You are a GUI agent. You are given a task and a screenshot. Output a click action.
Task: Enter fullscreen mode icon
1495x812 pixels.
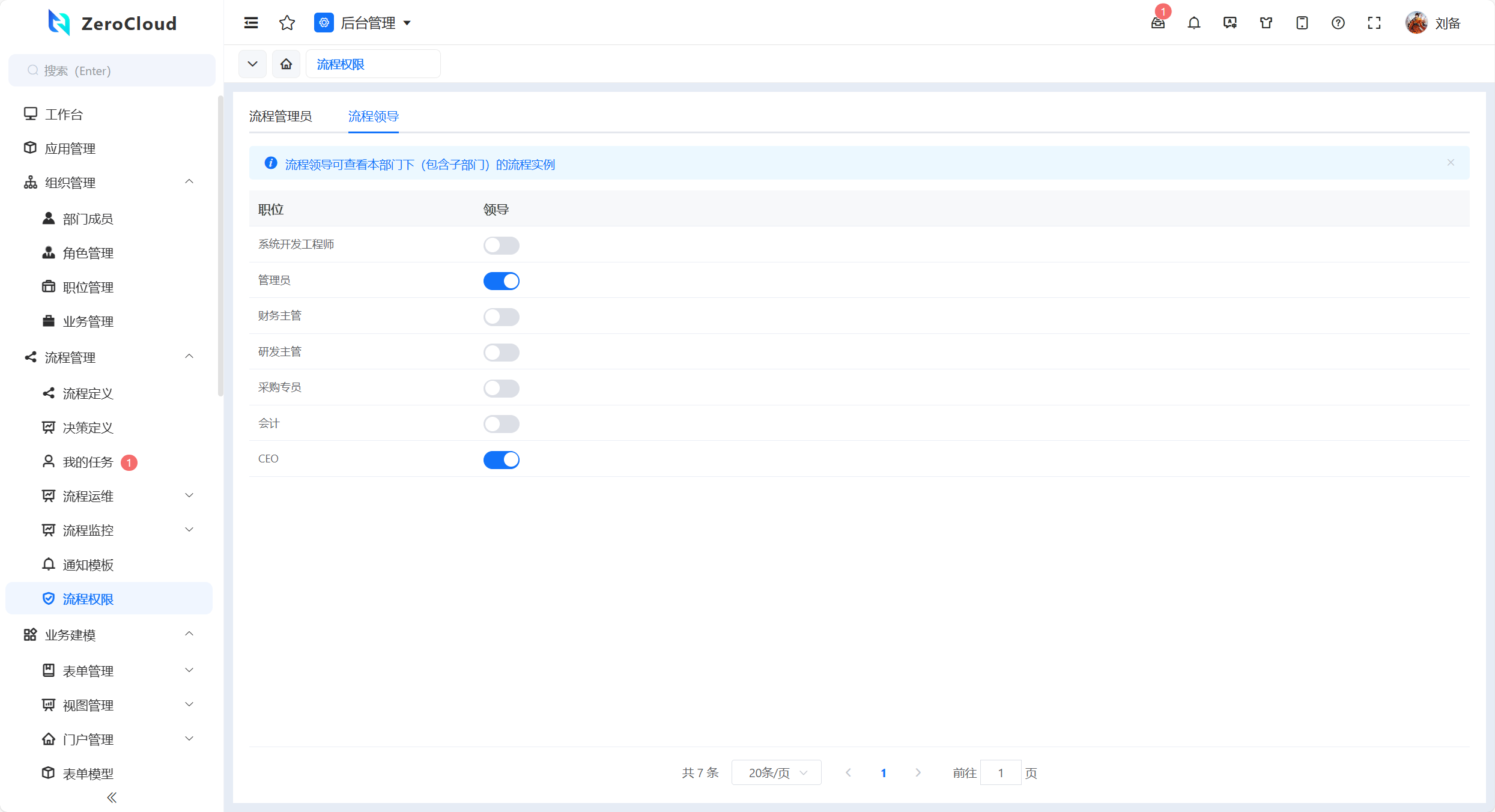(1374, 23)
